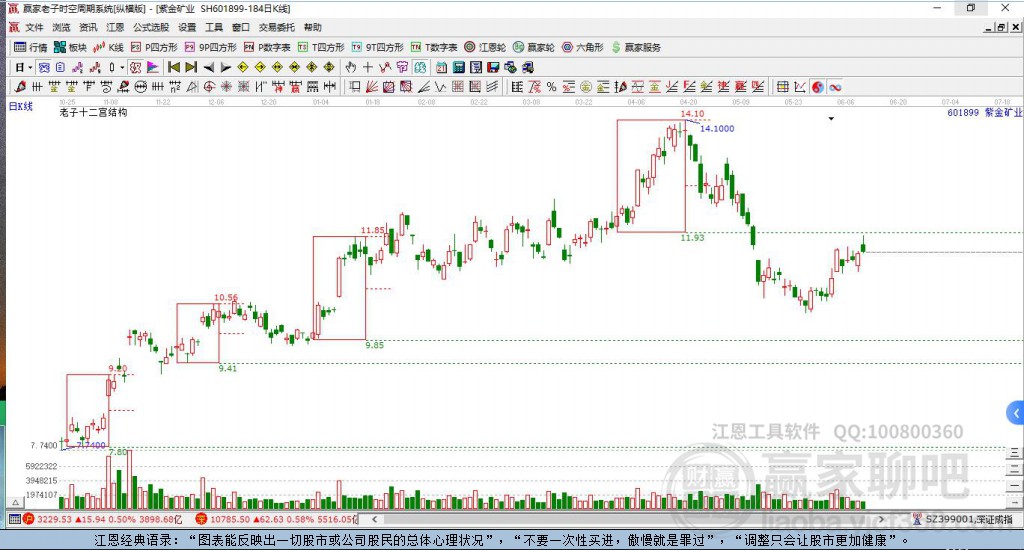Click the Gann fan angle-lines icon
Viewport: 1024px width, 550px height.
[x=372, y=87]
